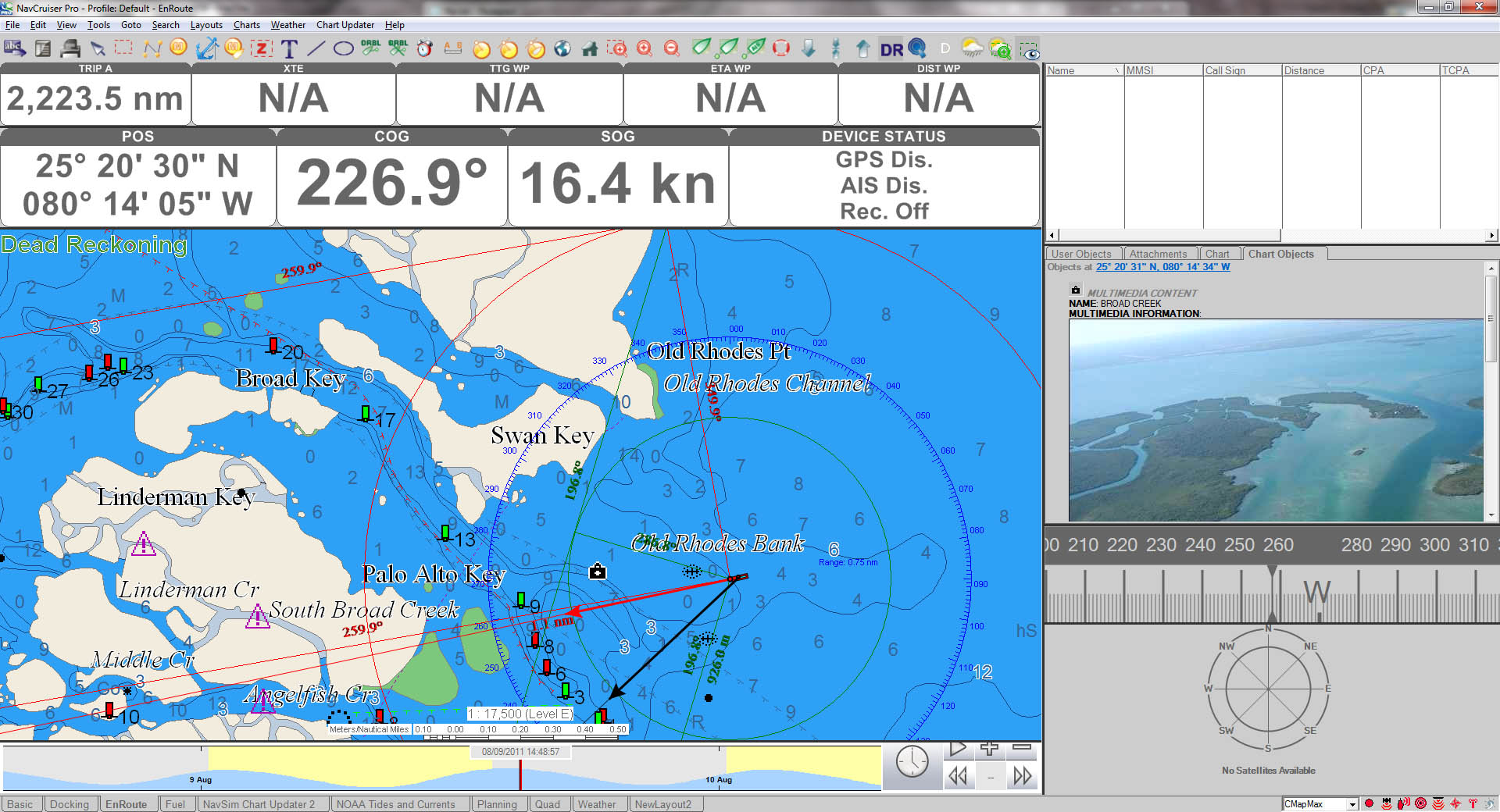Choose the ellipse drawing tool
The height and width of the screenshot is (812, 1500).
pos(343,48)
